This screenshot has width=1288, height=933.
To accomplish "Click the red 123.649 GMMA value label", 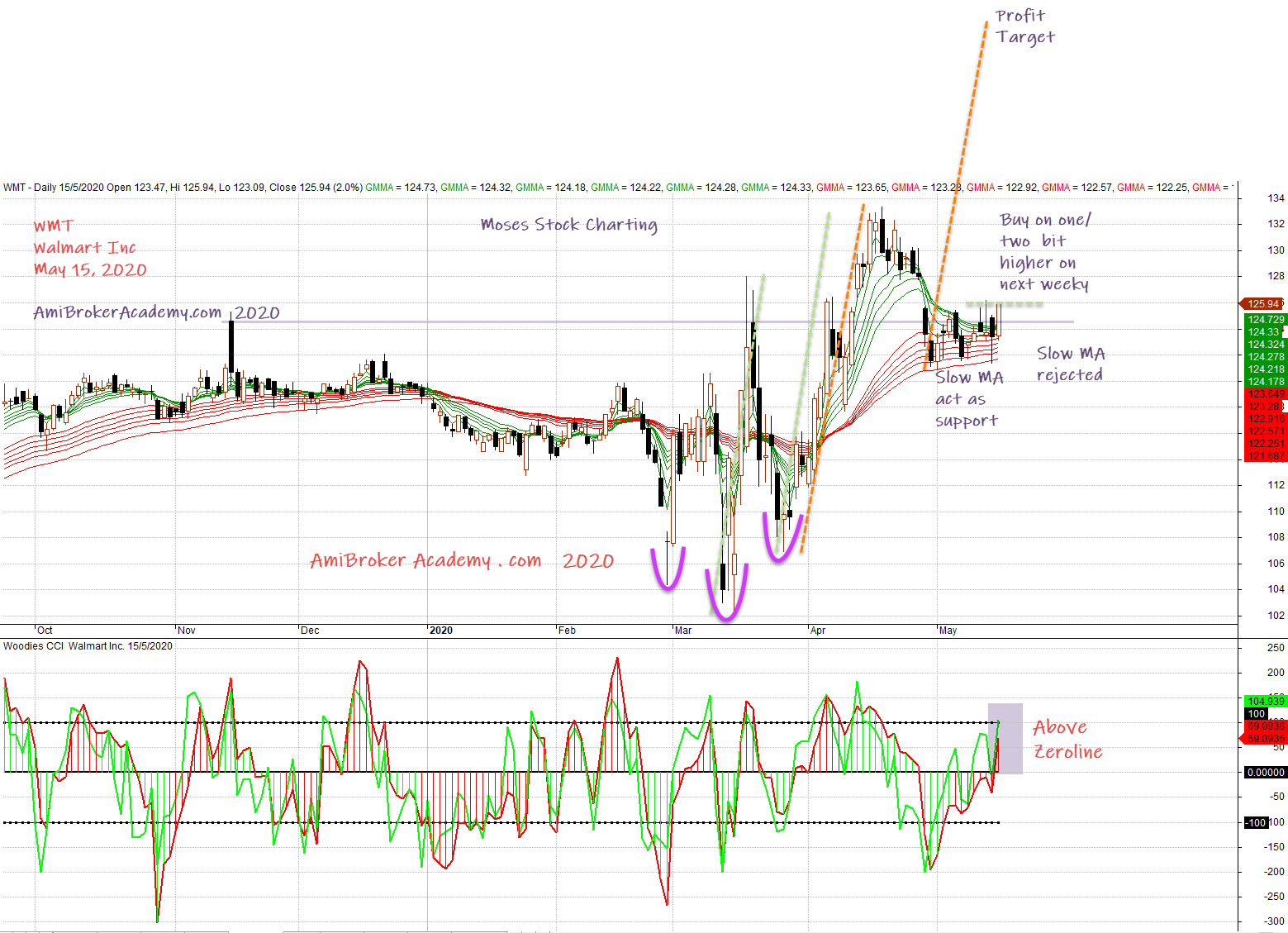I will pyautogui.click(x=1266, y=394).
